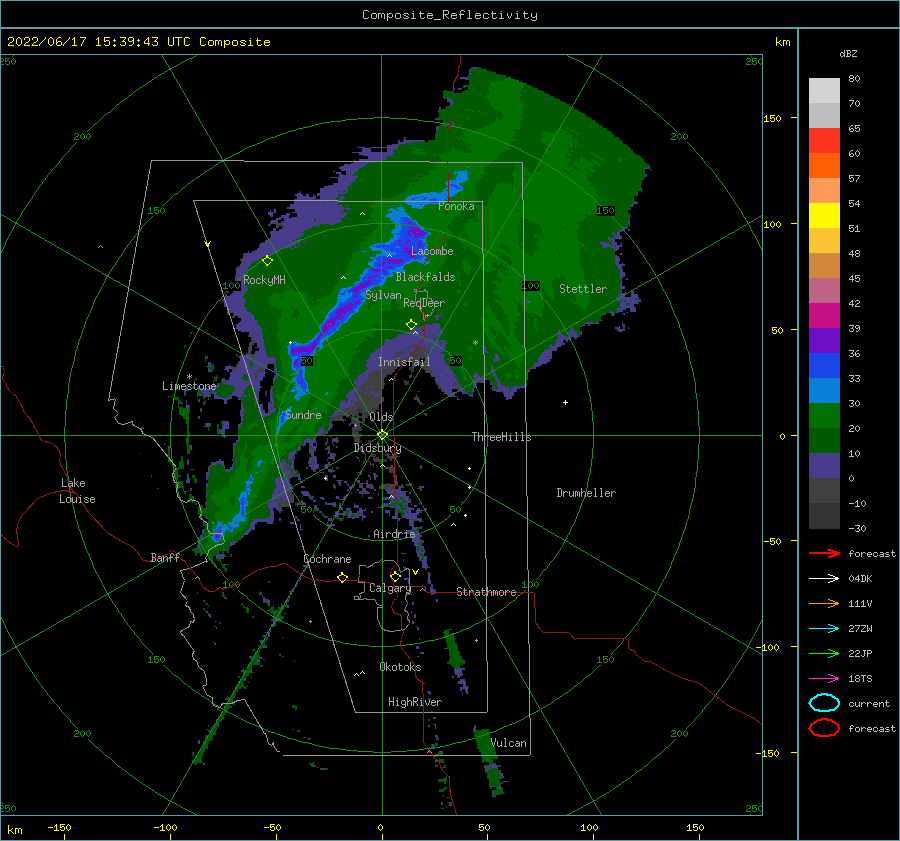Viewport: 900px width, 841px height.
Task: Select the orange 111V arrow legend icon
Action: (824, 603)
